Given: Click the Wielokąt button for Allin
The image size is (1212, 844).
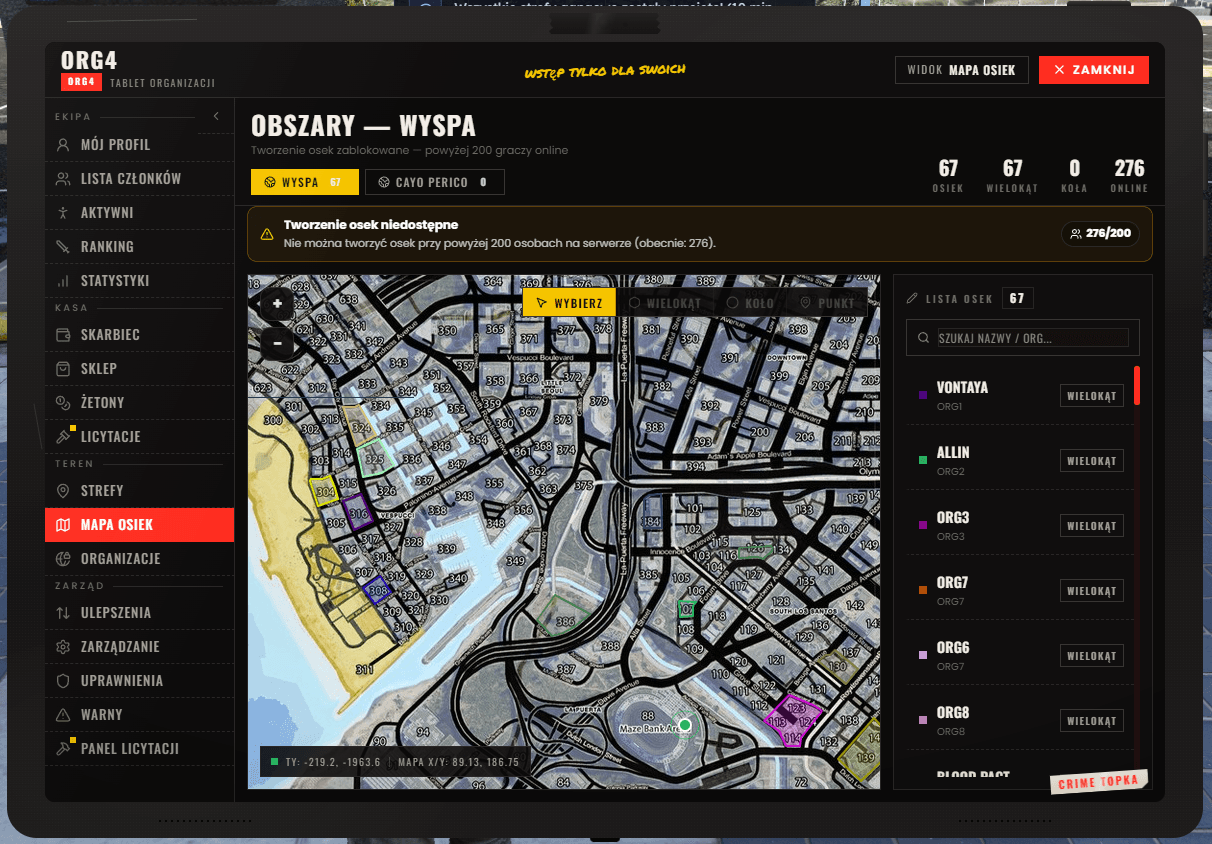Looking at the screenshot, I should point(1091,461).
